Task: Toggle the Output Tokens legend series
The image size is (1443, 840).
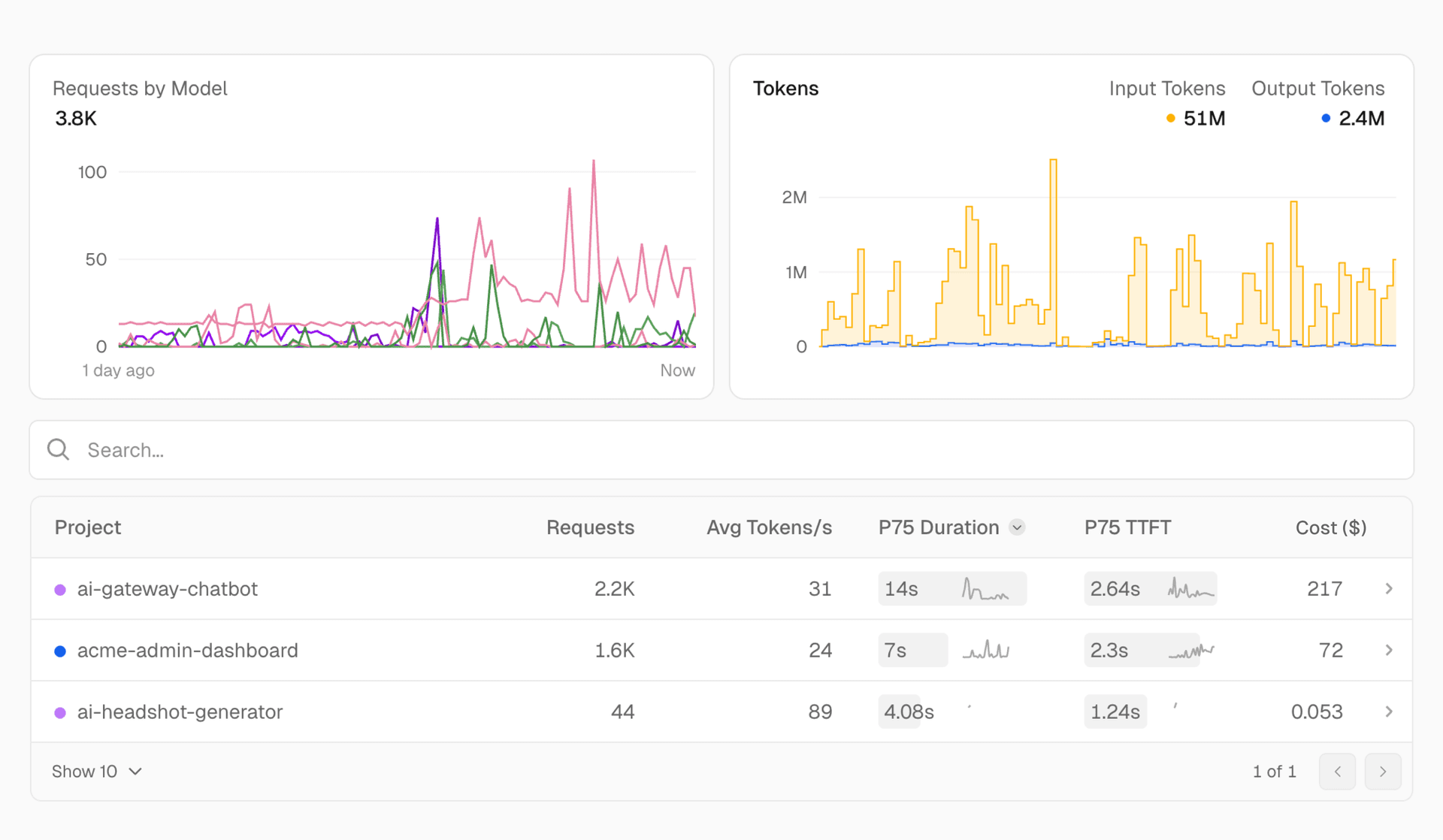Action: click(1317, 89)
